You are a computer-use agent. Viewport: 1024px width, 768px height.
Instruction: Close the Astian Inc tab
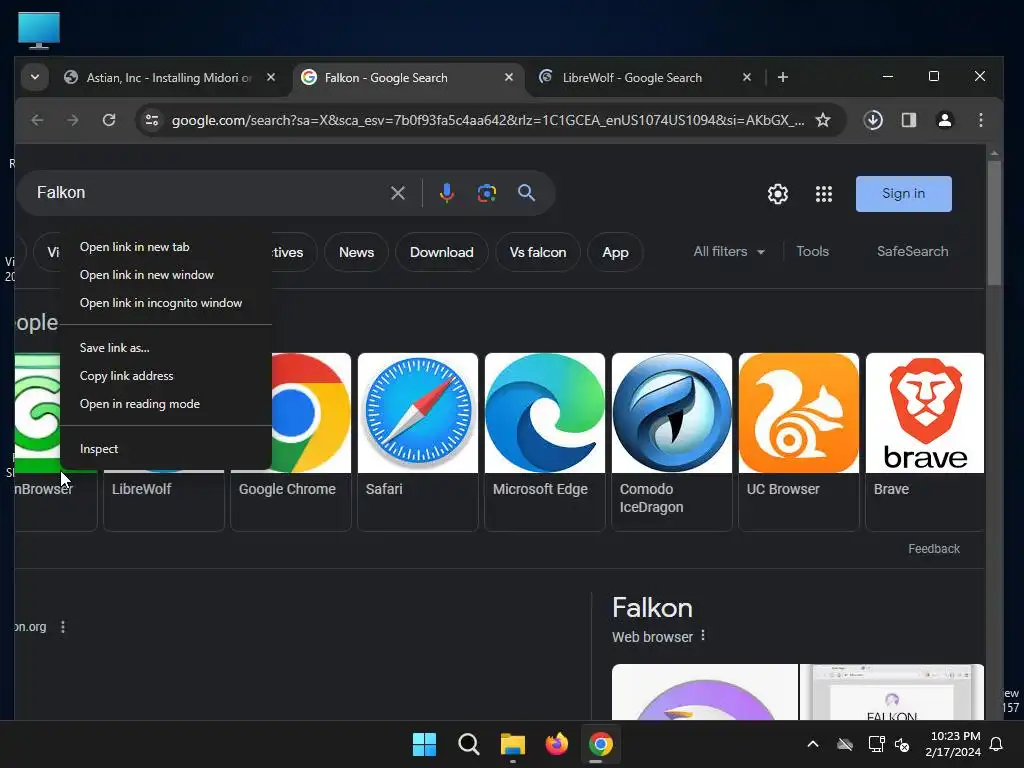click(271, 77)
